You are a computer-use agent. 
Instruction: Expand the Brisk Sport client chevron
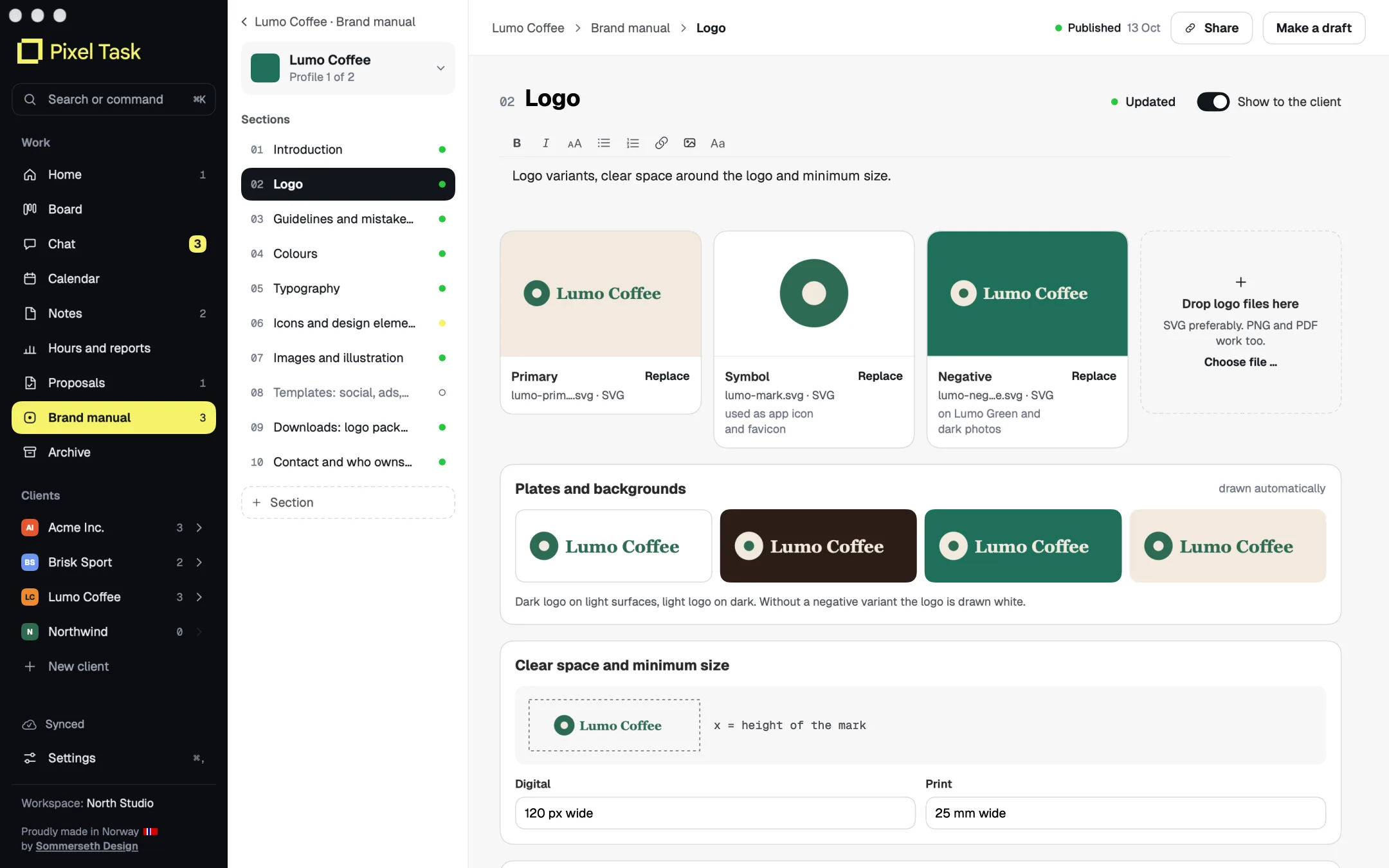pyautogui.click(x=199, y=563)
